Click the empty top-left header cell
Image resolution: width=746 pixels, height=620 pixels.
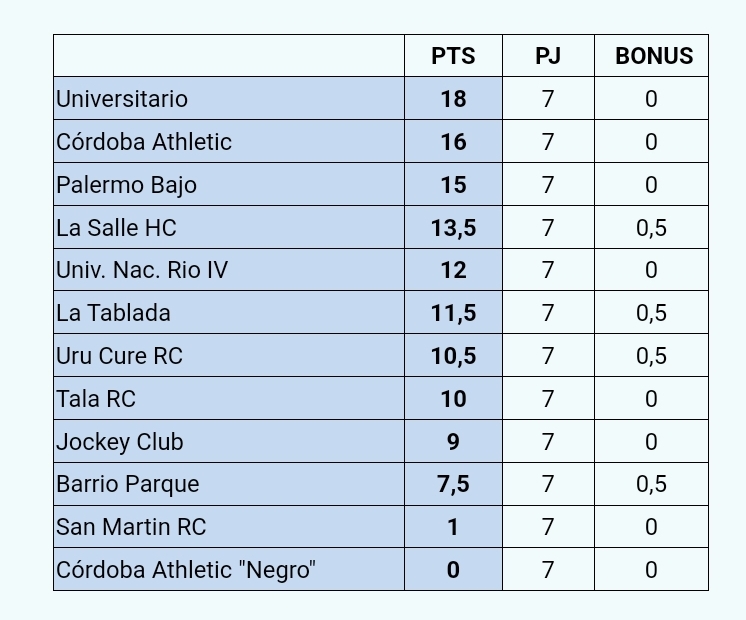tap(229, 56)
